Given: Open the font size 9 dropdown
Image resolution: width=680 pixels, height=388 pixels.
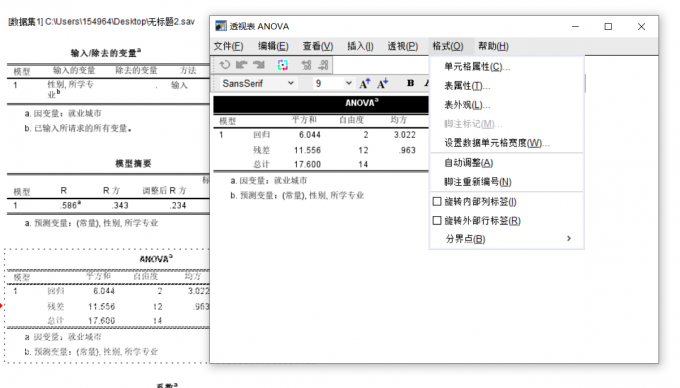Looking at the screenshot, I should (x=333, y=83).
